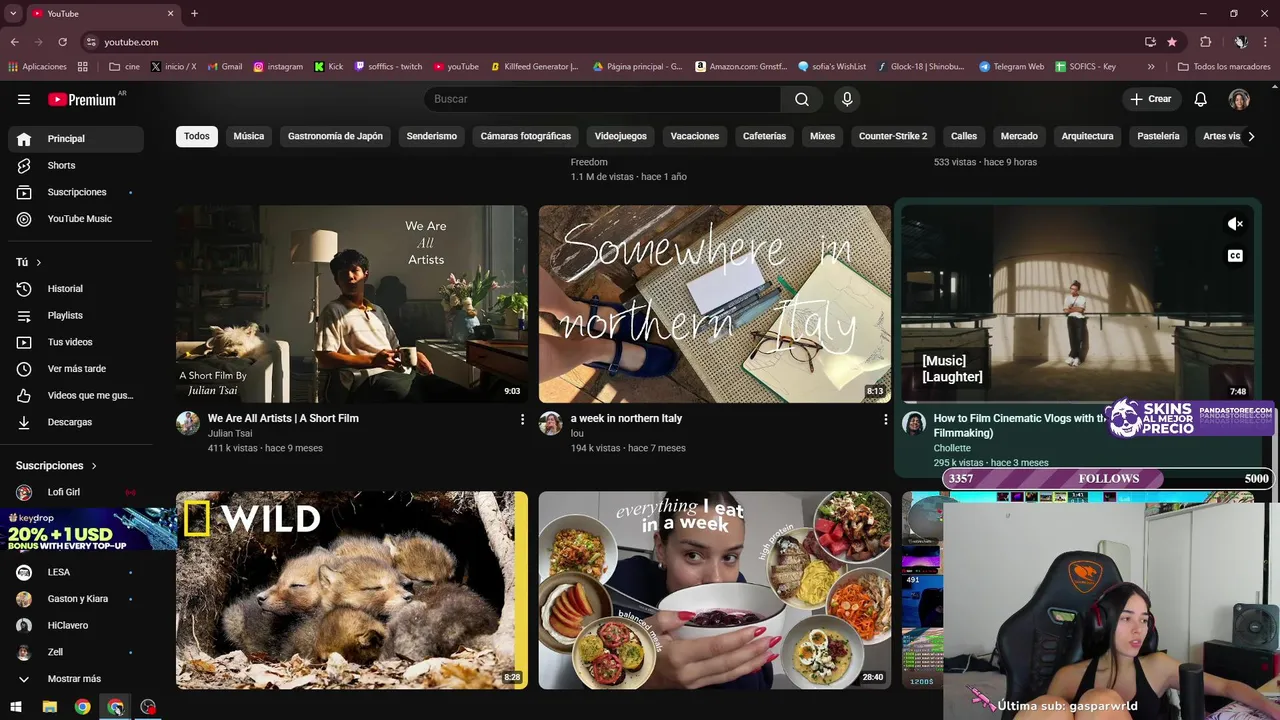Open Zell subscription channel
The image size is (1280, 720).
tap(76, 652)
